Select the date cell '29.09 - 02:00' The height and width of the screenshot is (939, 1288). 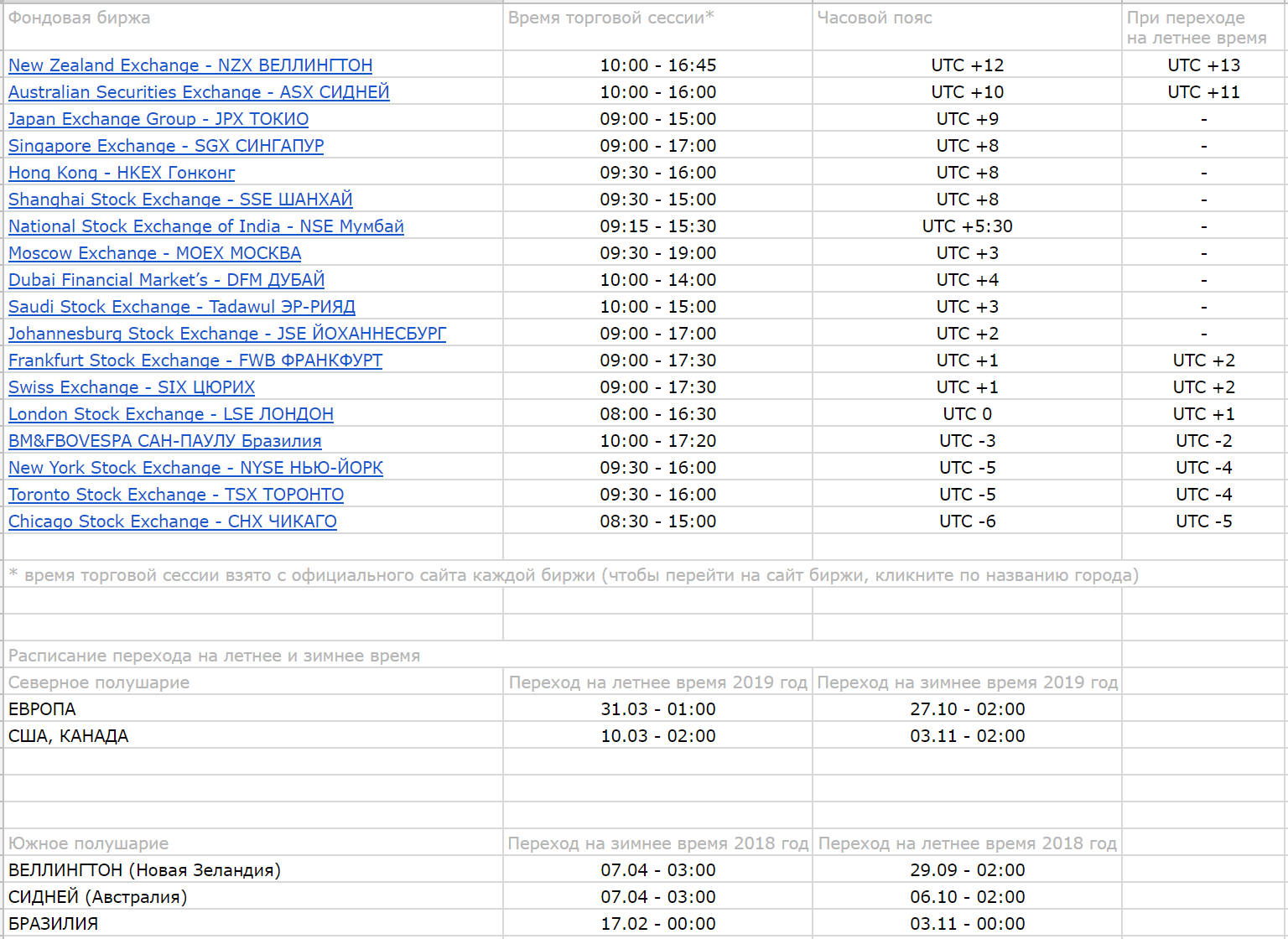968,870
